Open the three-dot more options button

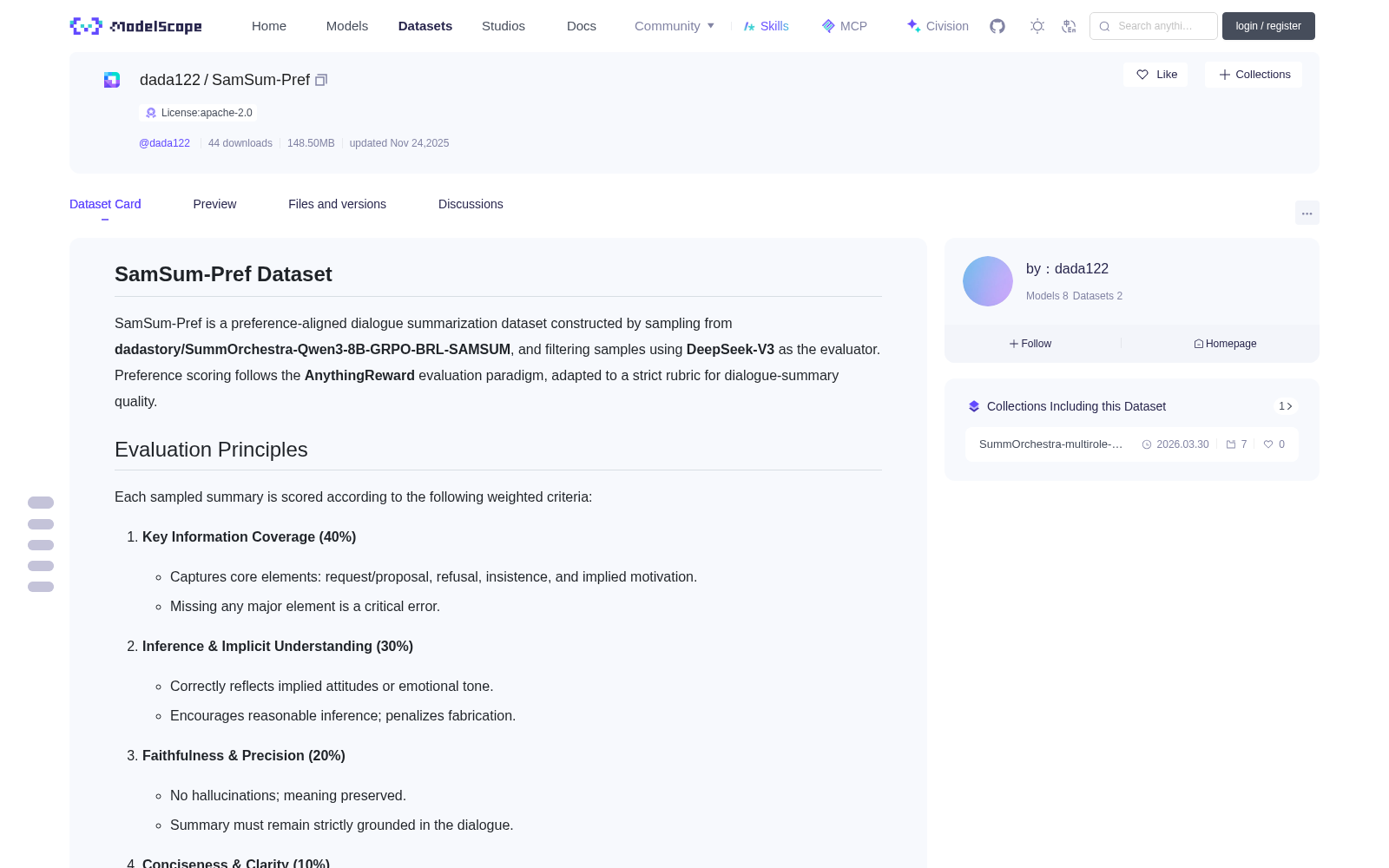tap(1307, 213)
